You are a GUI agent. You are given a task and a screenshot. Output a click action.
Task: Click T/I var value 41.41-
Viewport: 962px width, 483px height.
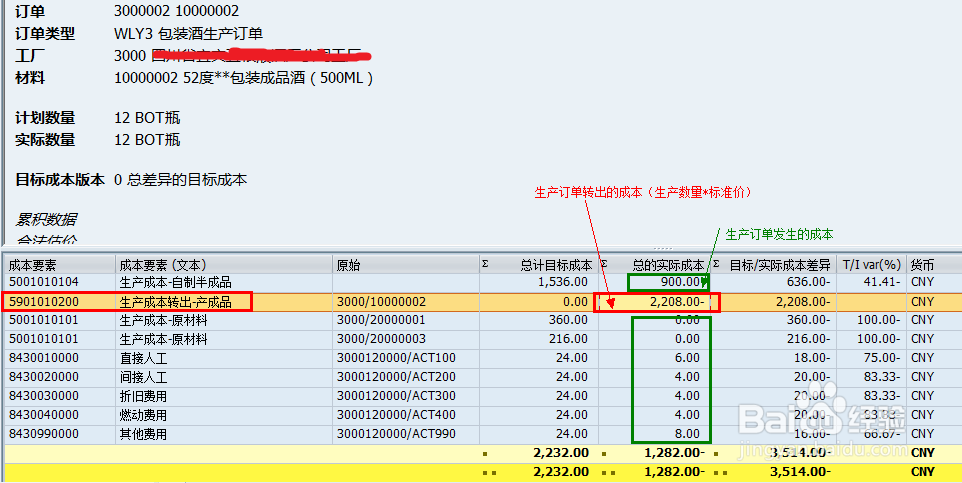coord(882,282)
